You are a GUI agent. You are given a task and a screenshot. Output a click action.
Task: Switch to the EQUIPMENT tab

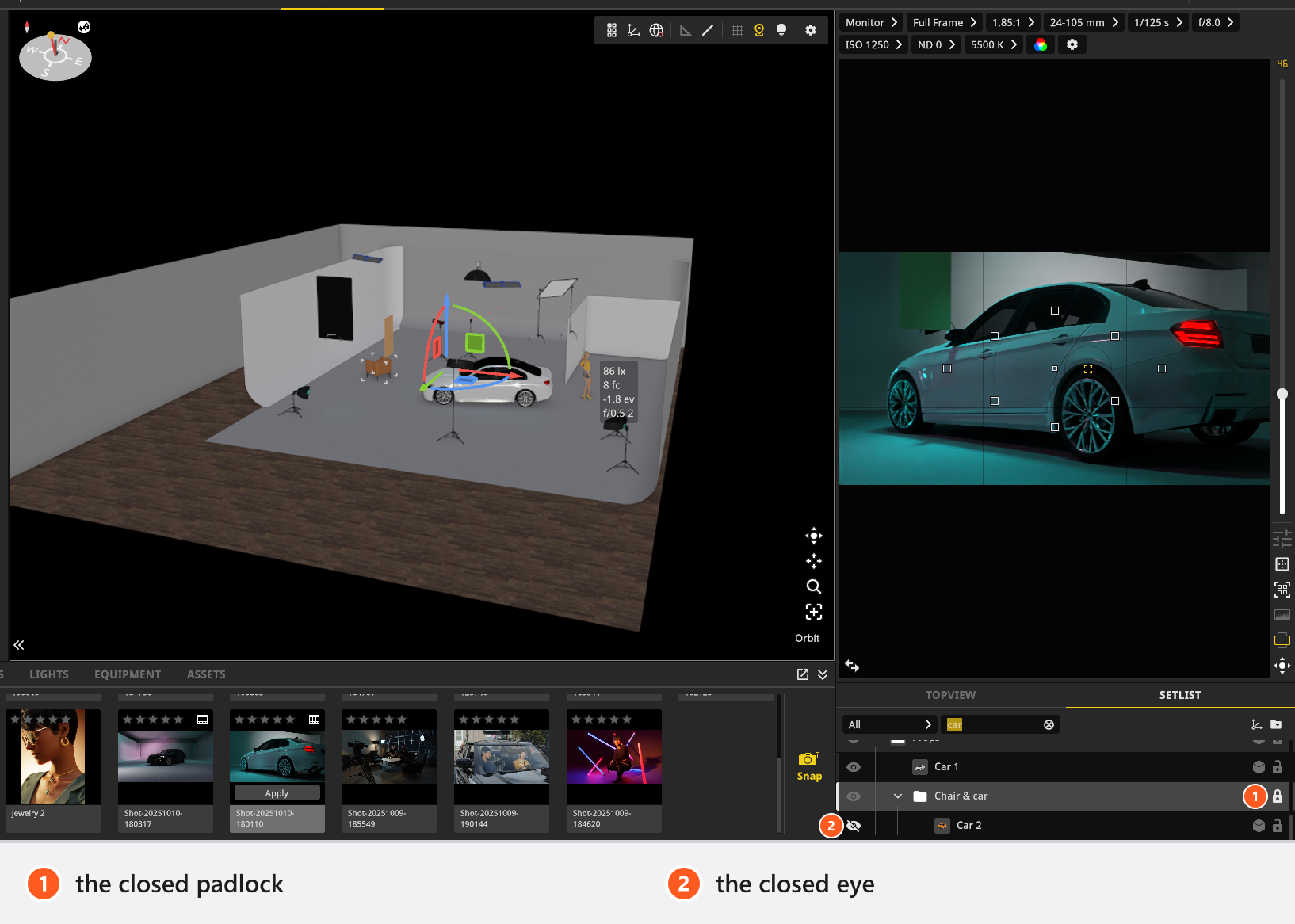128,674
